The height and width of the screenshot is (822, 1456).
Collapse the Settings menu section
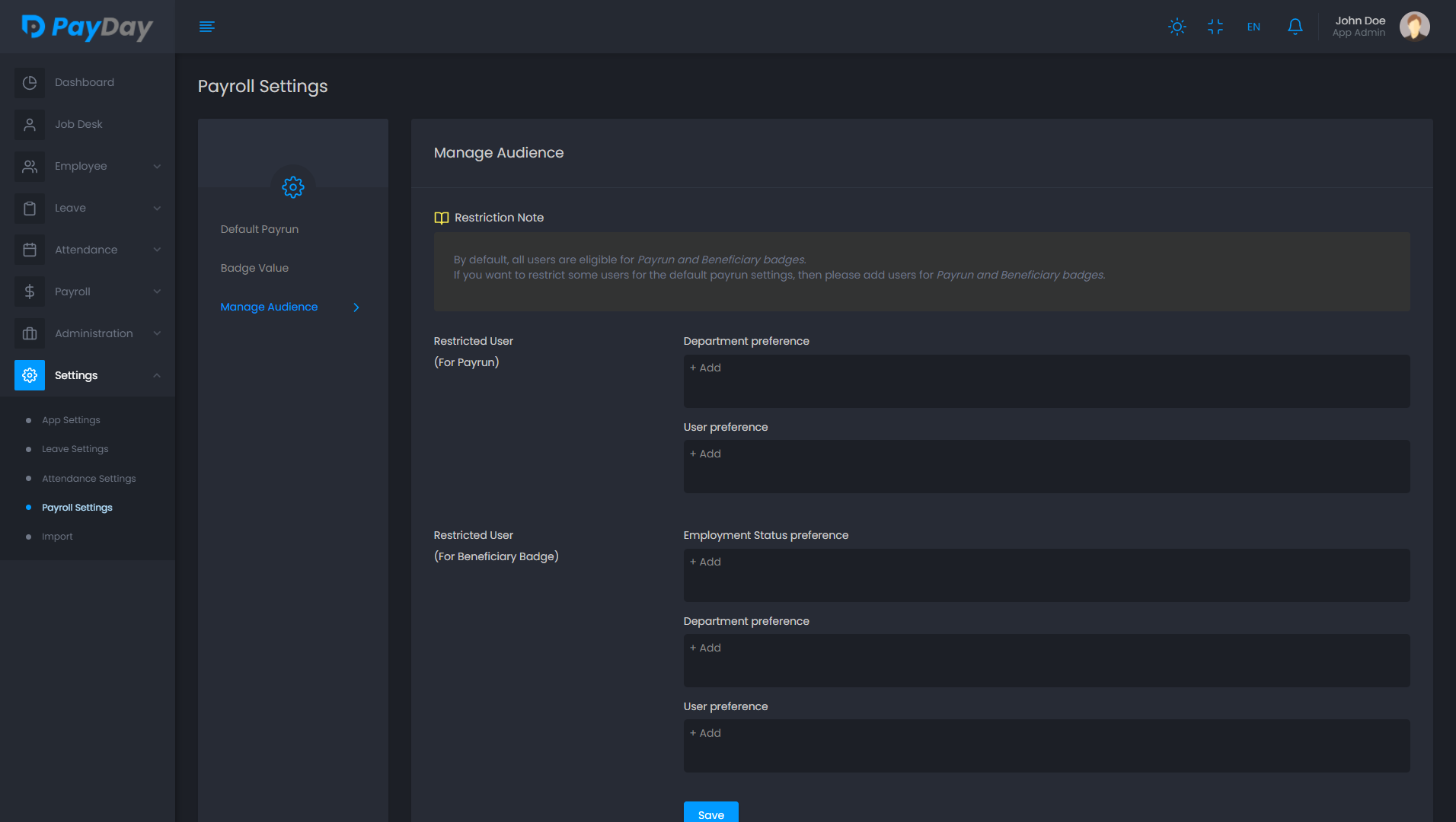(156, 375)
